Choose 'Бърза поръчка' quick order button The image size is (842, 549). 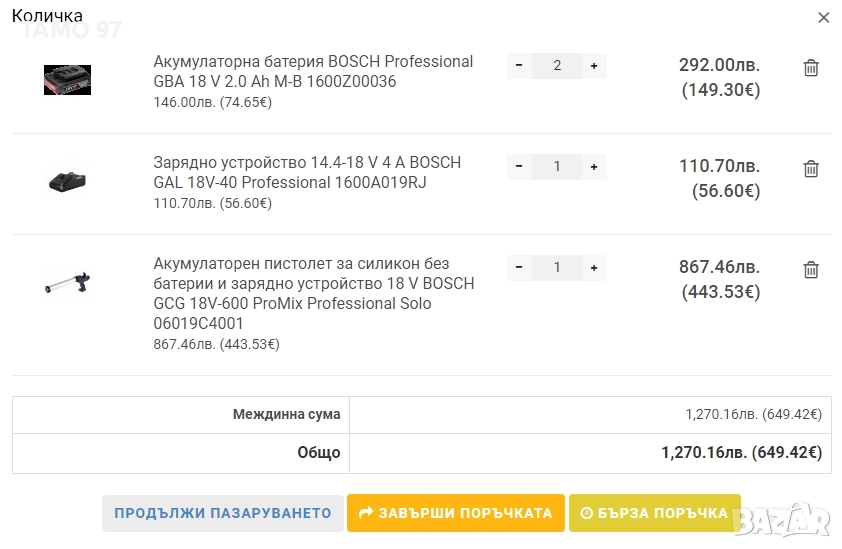[x=654, y=513]
